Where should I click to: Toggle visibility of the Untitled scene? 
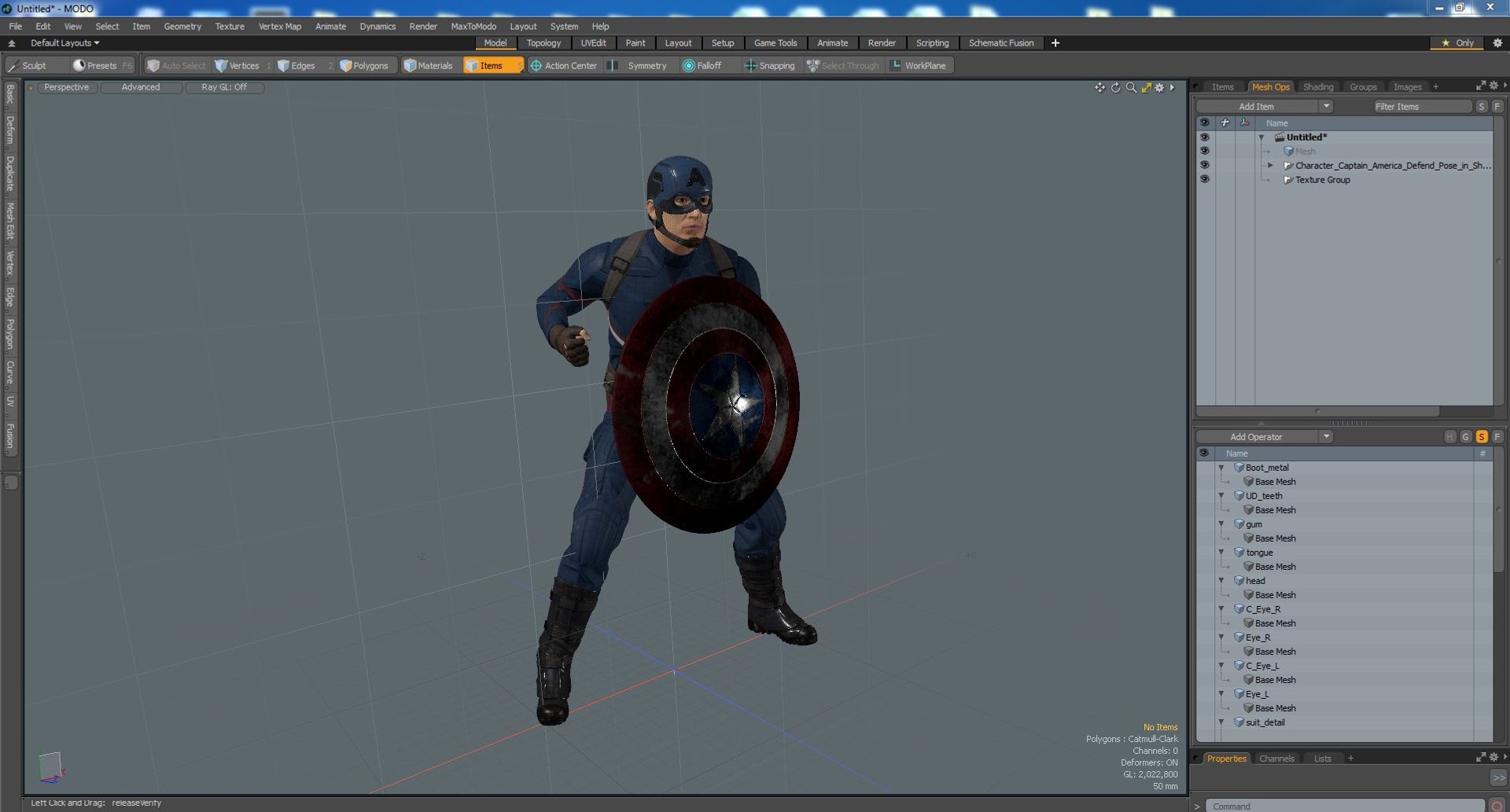click(x=1204, y=137)
